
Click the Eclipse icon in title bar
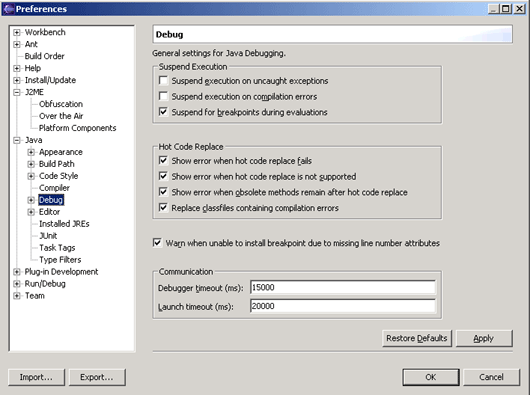(x=9, y=9)
